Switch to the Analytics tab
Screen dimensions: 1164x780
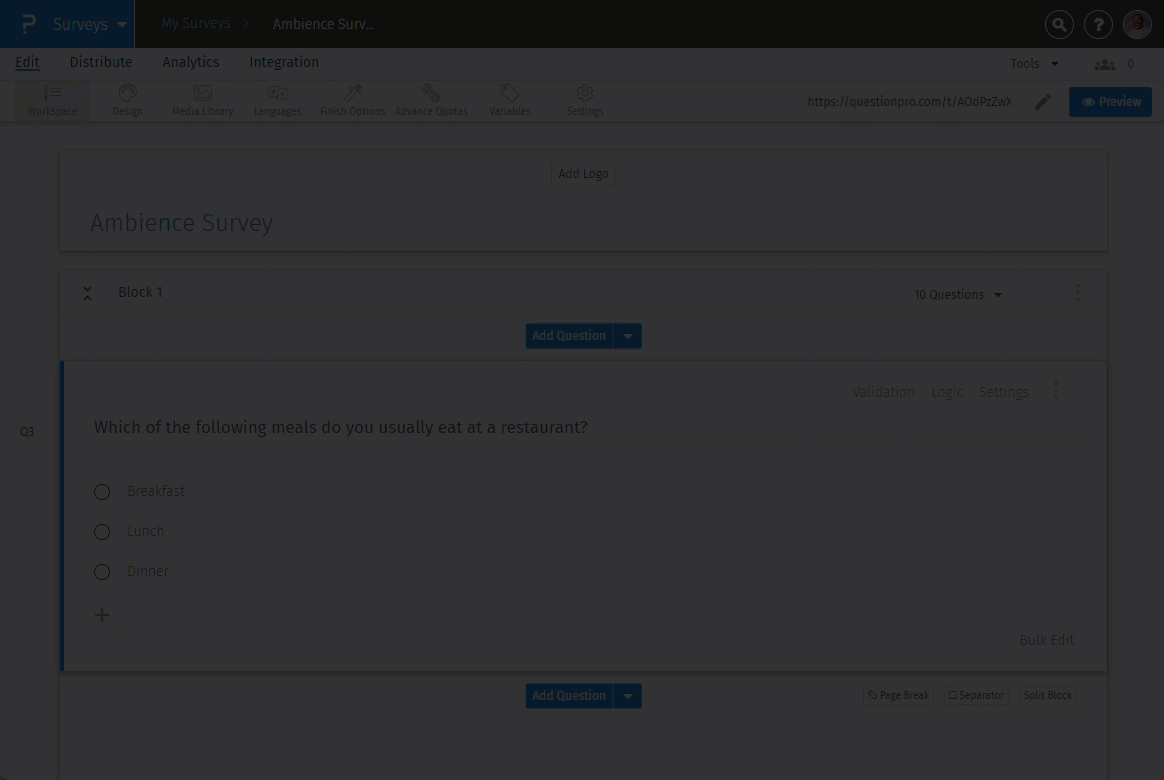[191, 62]
